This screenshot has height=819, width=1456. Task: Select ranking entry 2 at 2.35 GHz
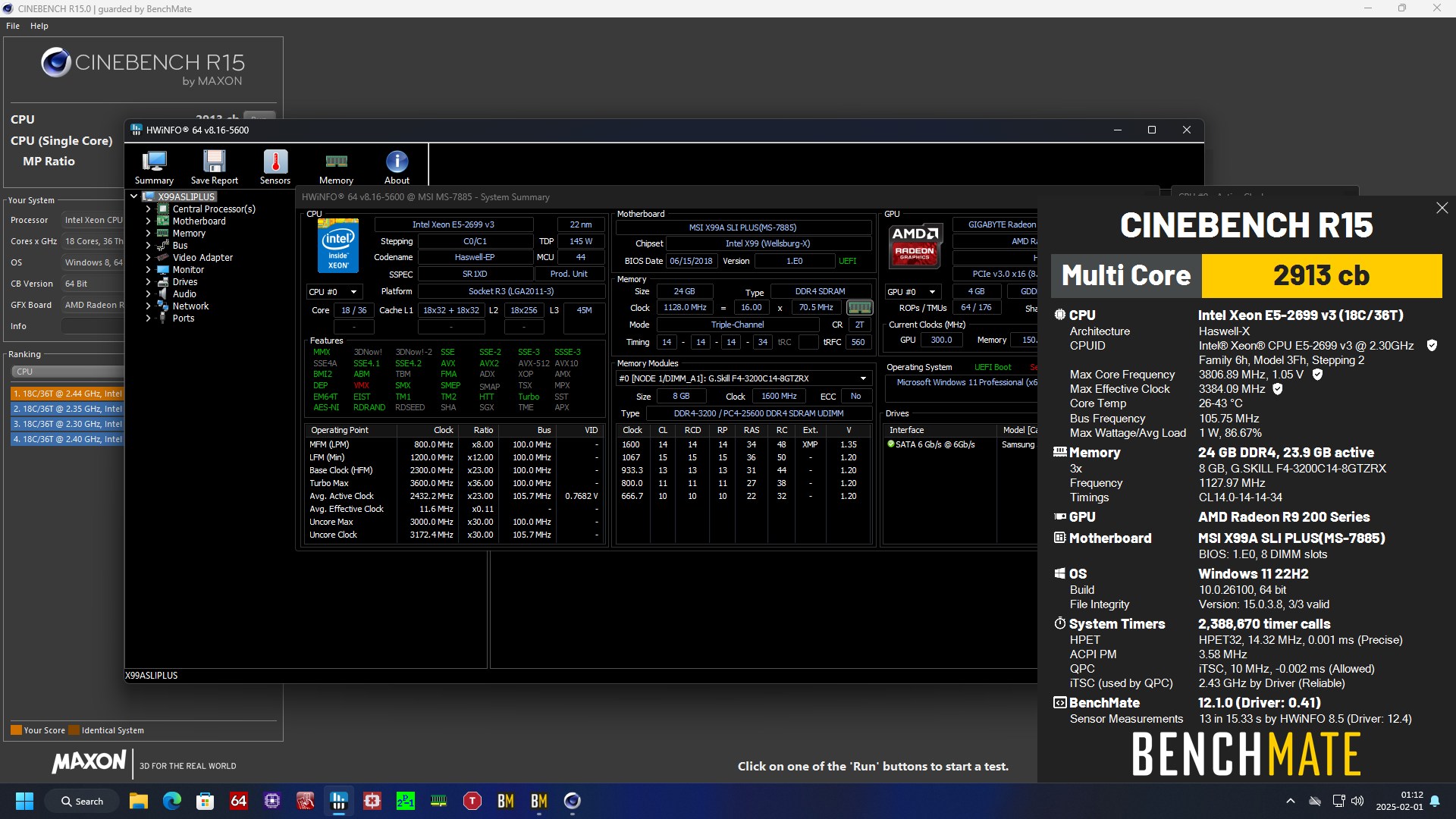[x=67, y=409]
